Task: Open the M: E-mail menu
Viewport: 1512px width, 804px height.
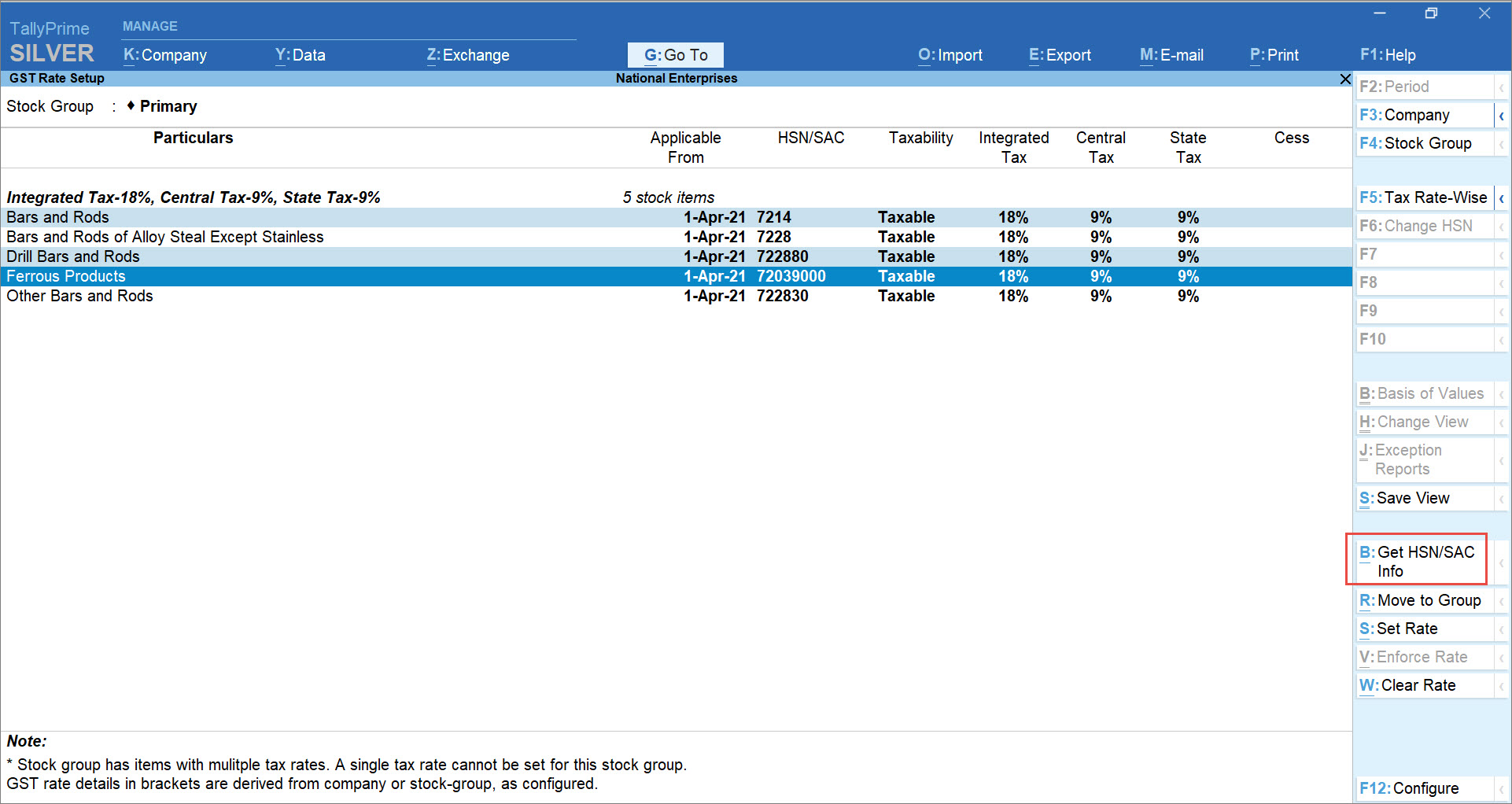Action: point(1171,55)
